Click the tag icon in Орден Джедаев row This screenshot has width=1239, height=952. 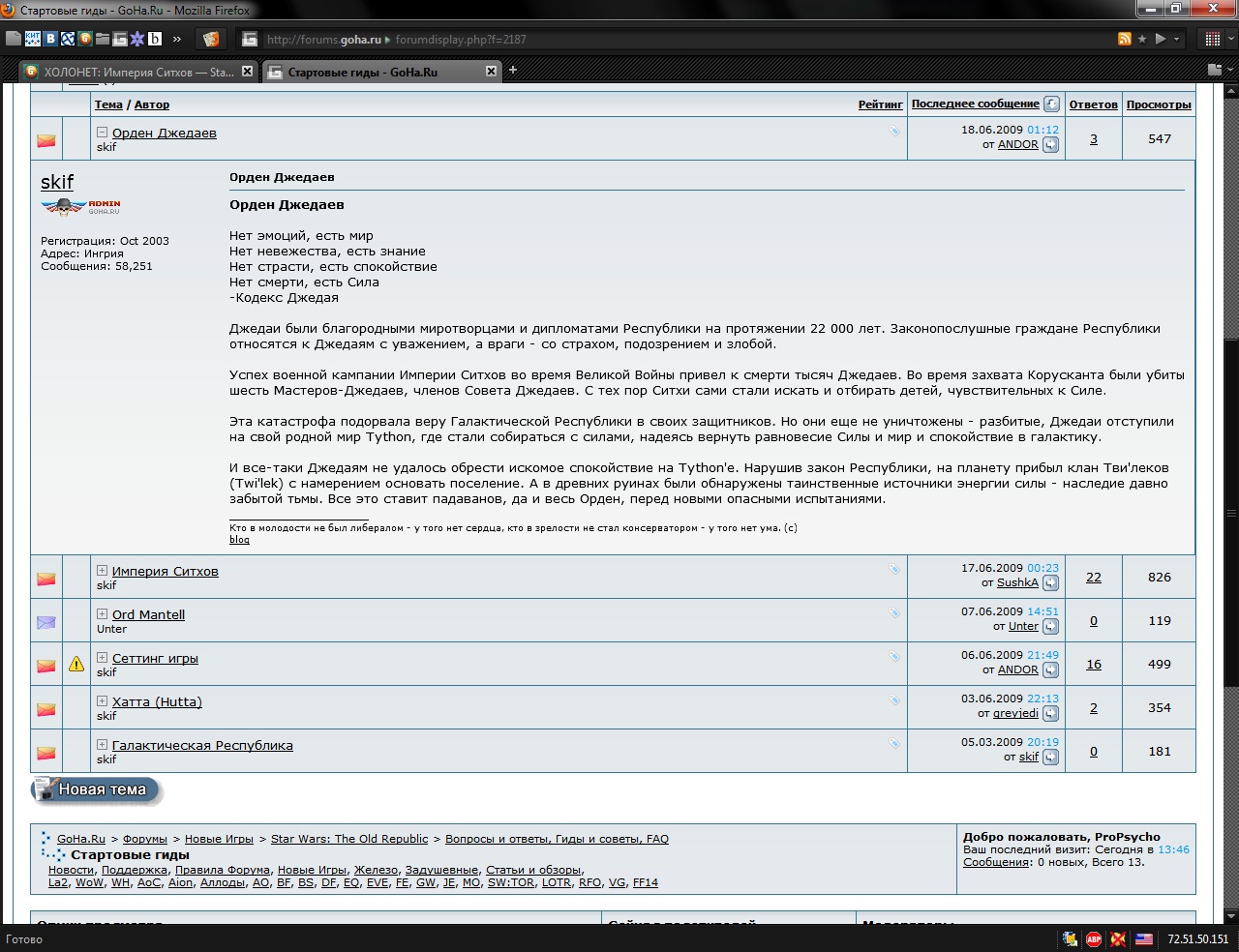[x=894, y=131]
